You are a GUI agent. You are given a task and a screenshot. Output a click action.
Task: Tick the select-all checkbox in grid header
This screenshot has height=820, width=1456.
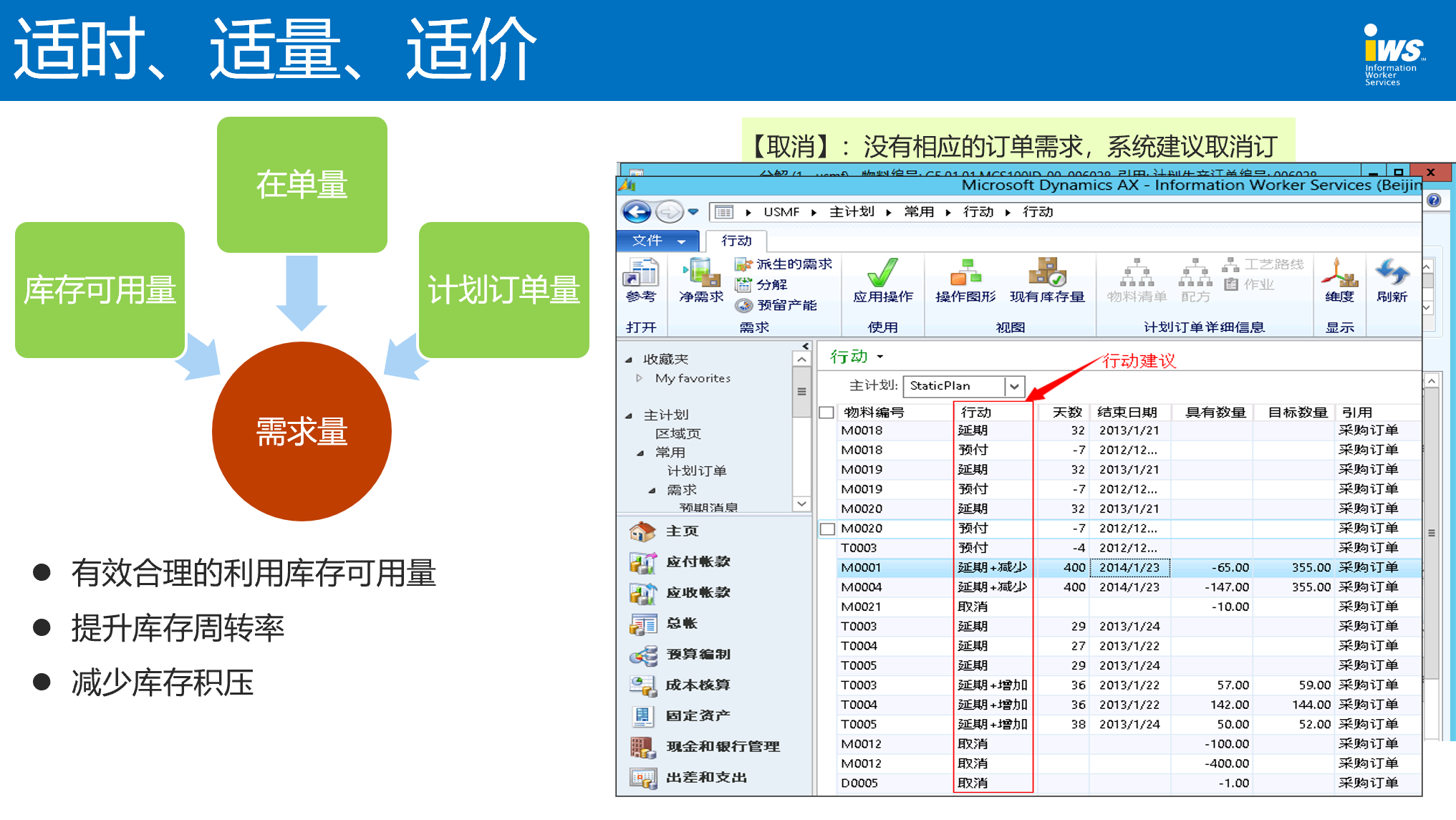tap(826, 413)
